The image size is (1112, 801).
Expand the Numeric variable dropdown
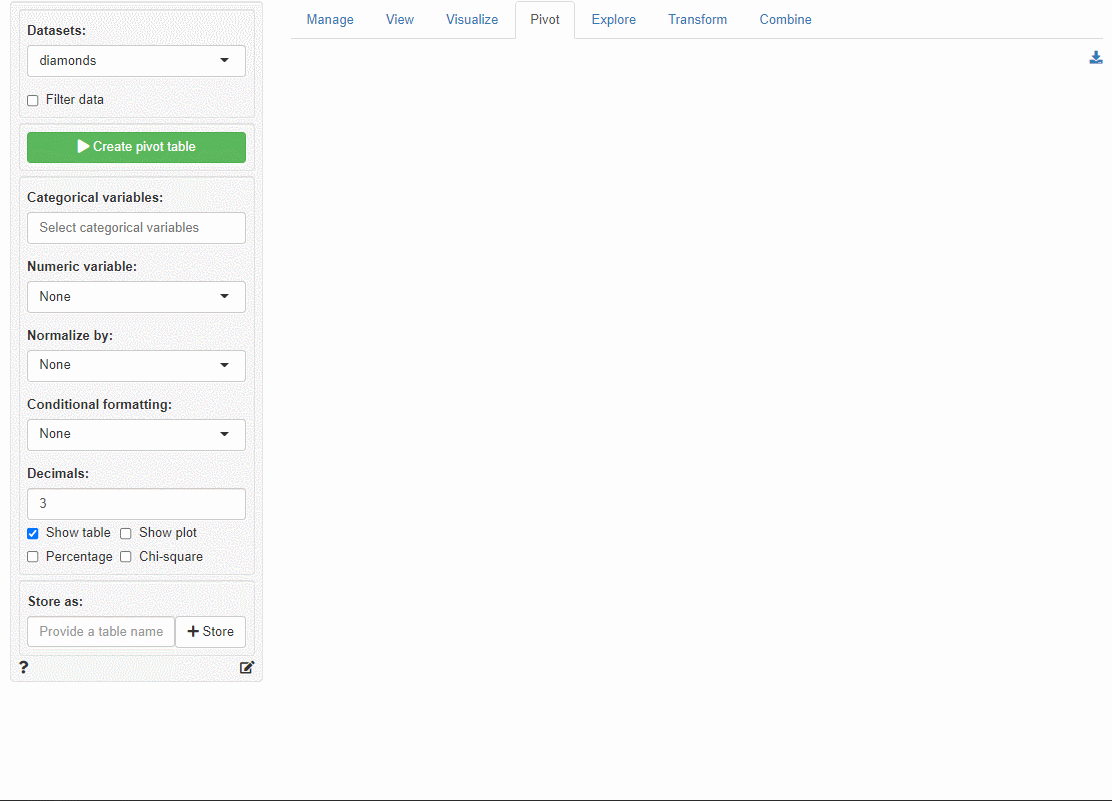(136, 297)
